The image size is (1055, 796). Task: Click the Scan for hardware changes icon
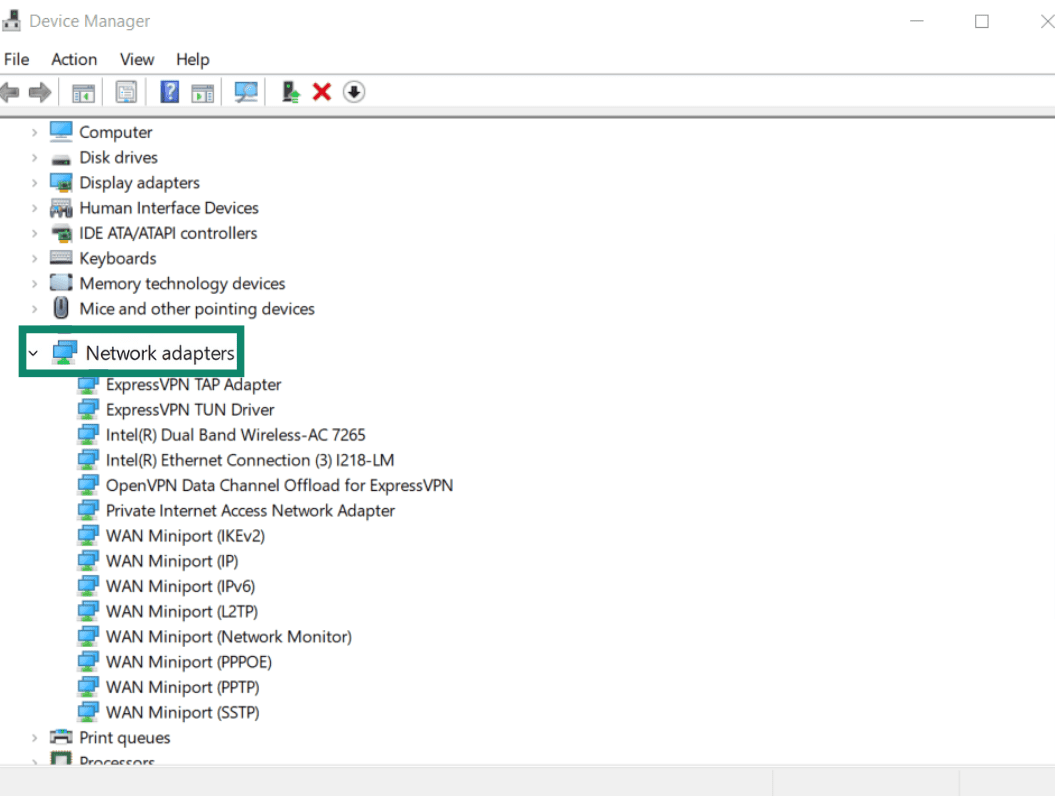point(245,91)
